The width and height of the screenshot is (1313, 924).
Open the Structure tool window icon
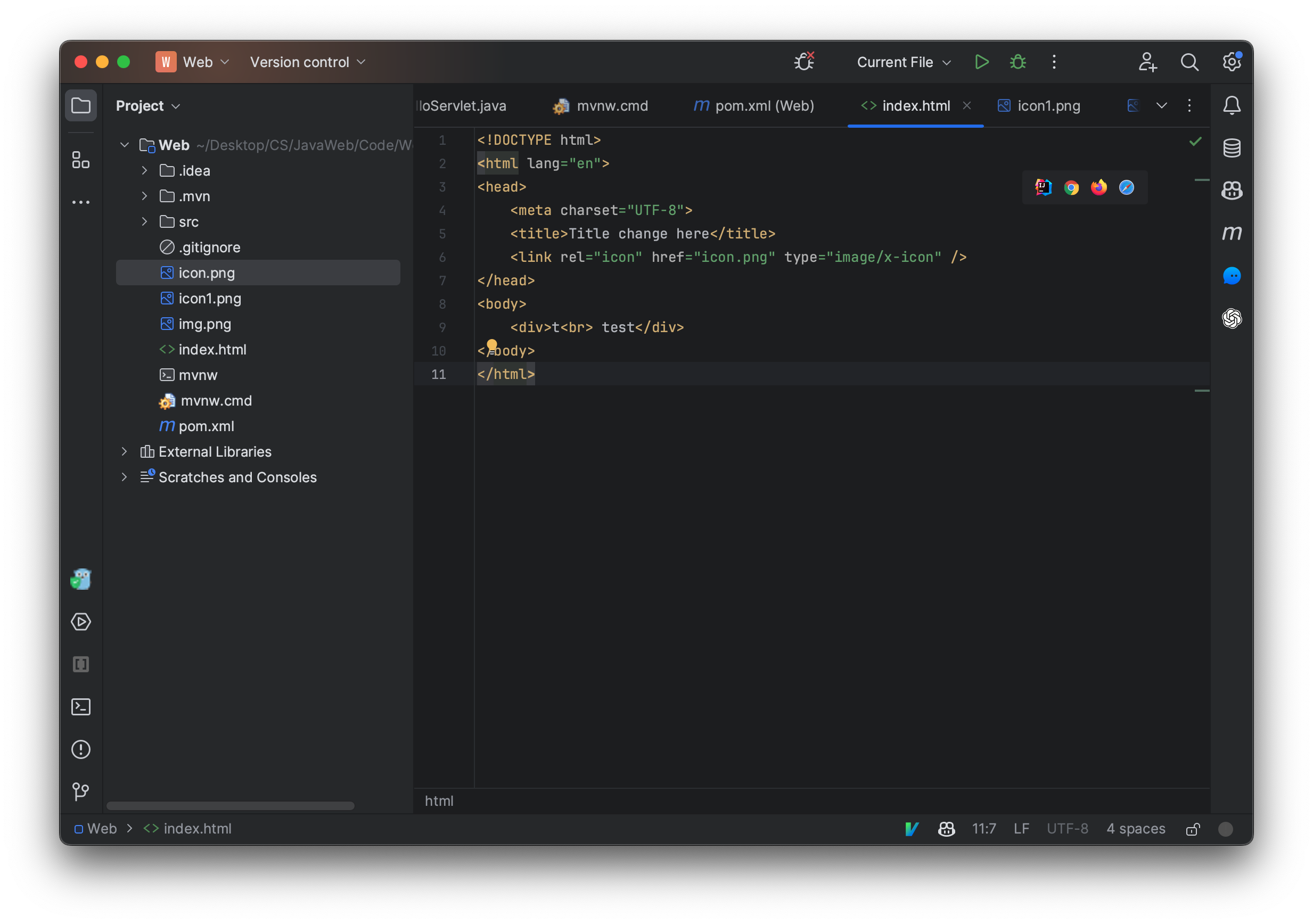[x=80, y=160]
